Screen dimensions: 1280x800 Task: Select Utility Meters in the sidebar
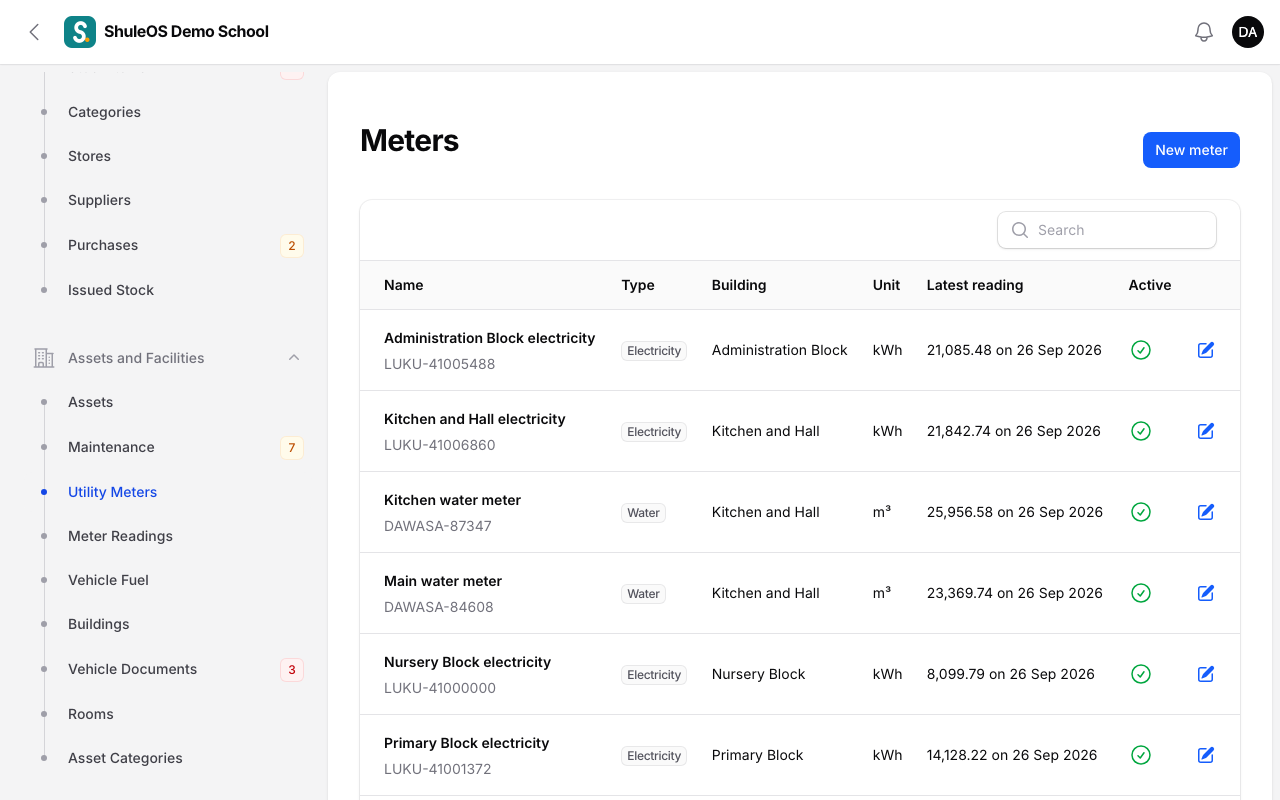[112, 492]
